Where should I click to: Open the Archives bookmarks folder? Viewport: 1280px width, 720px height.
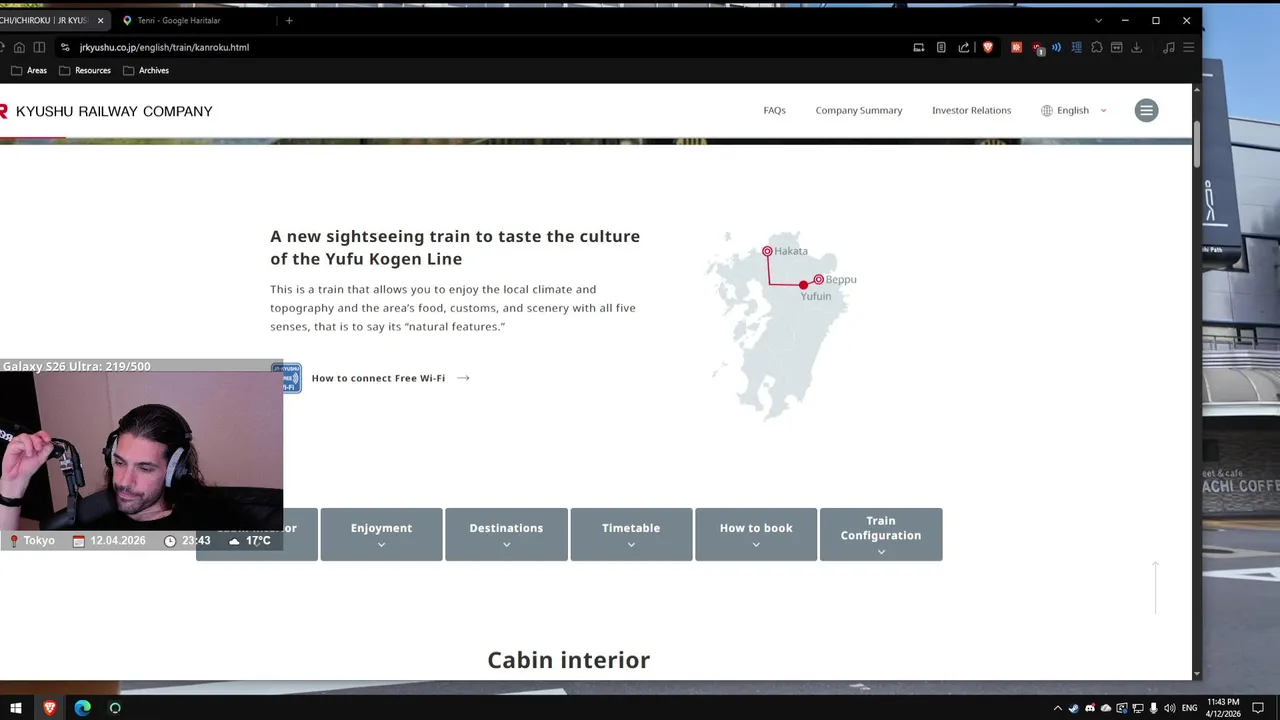[x=146, y=70]
